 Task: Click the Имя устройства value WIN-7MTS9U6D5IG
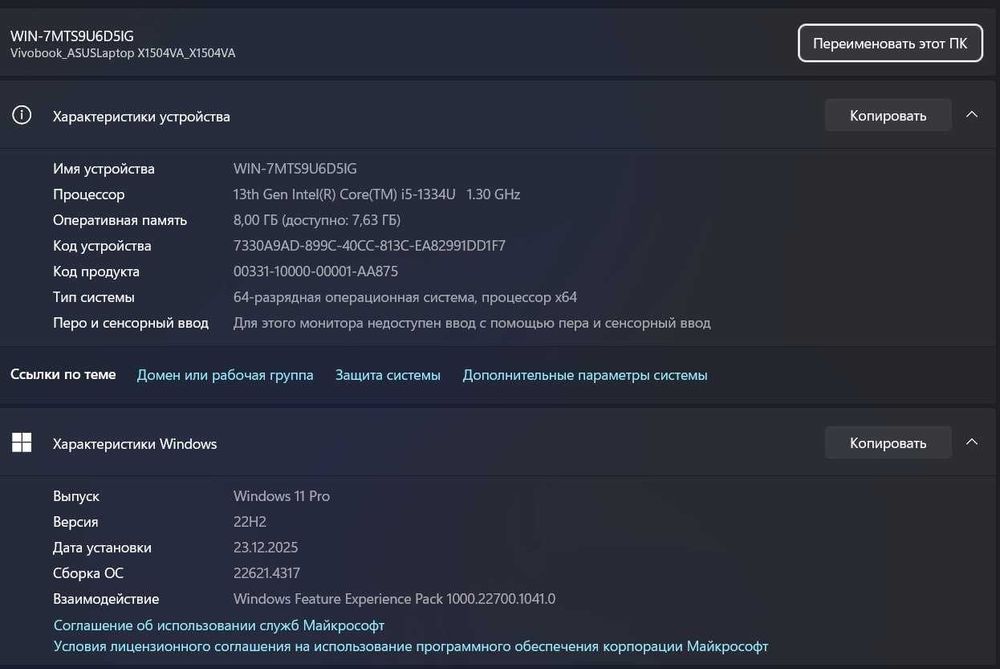[x=295, y=168]
